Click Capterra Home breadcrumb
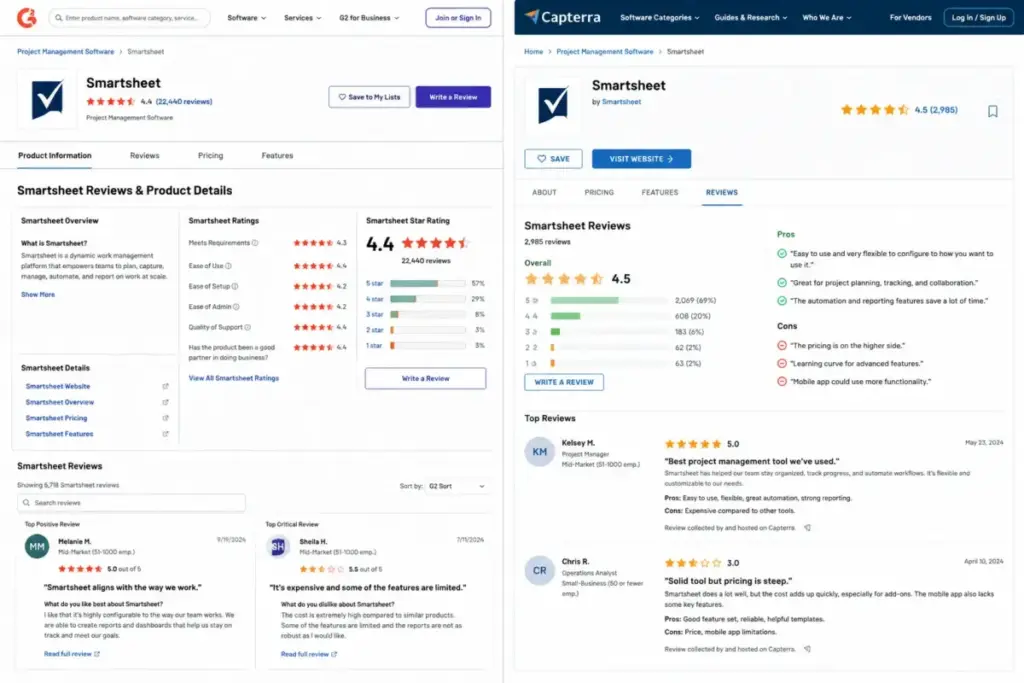This screenshot has width=1024, height=683. click(x=534, y=52)
